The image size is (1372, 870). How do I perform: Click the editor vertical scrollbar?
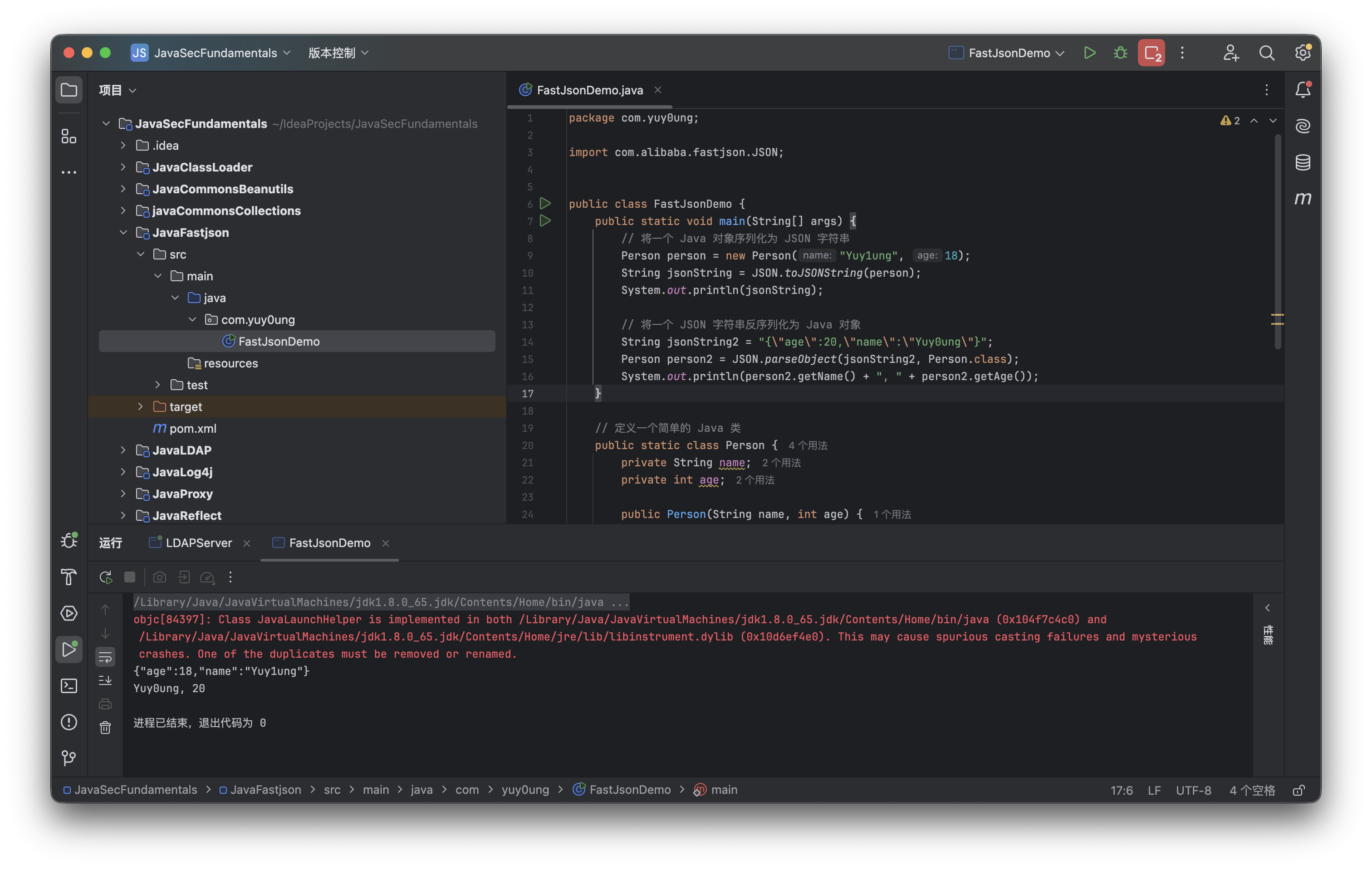pyautogui.click(x=1278, y=239)
